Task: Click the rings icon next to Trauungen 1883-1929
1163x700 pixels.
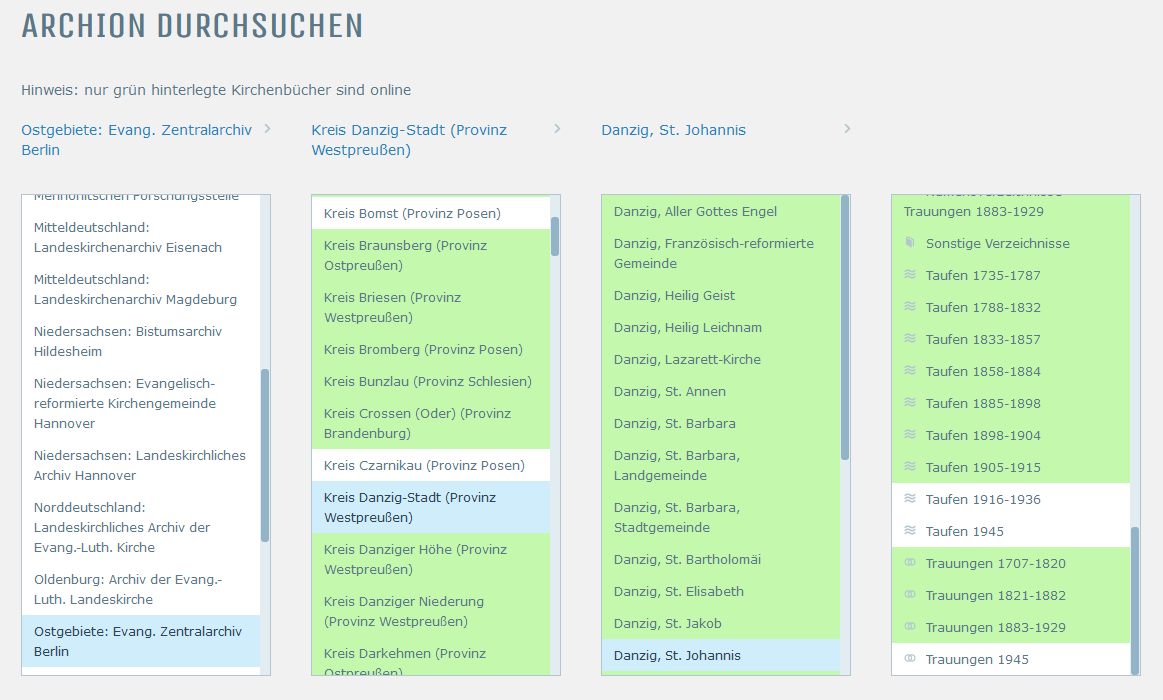Action: 910,627
